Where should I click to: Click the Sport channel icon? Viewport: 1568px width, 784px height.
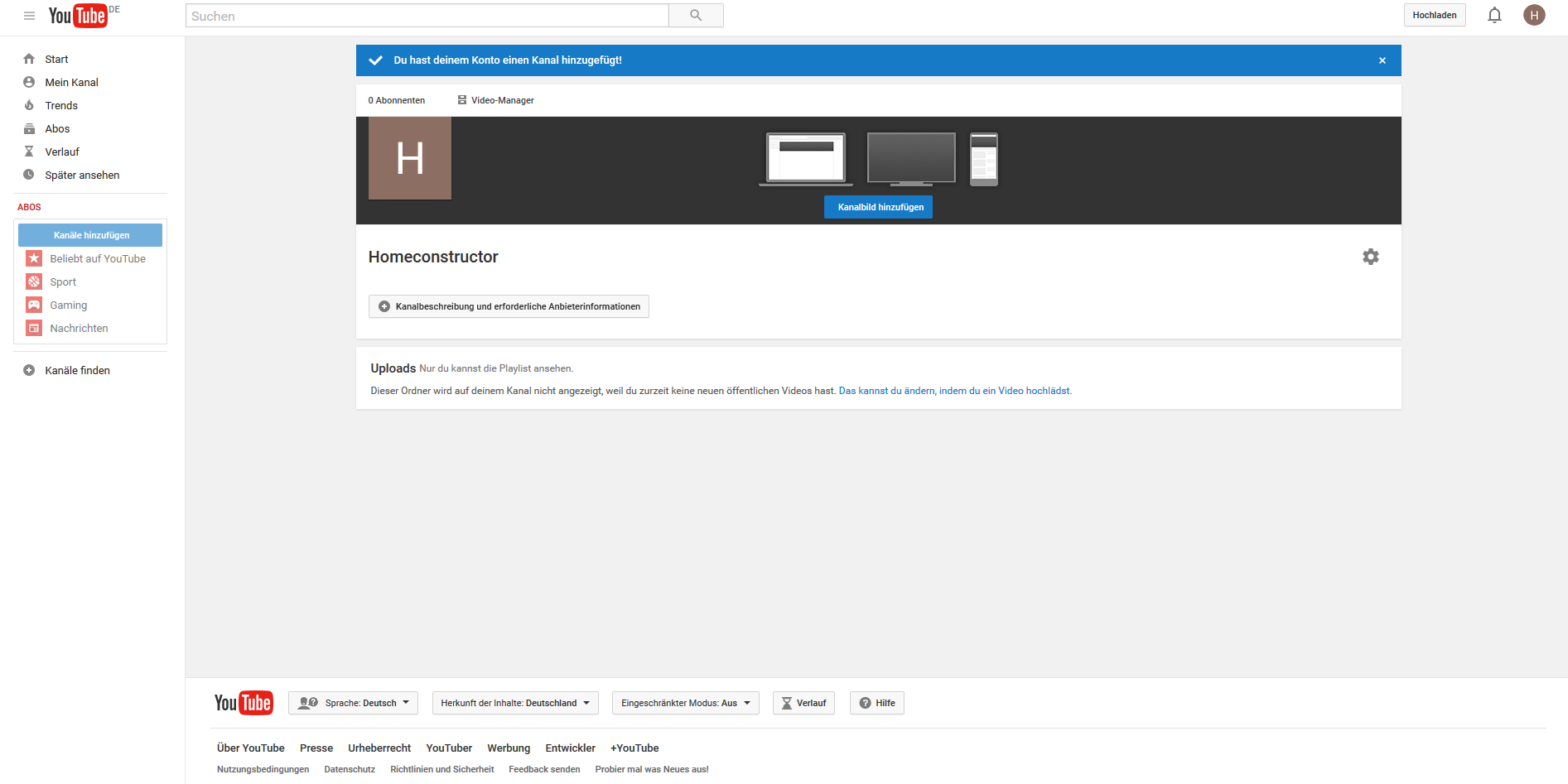coord(34,281)
